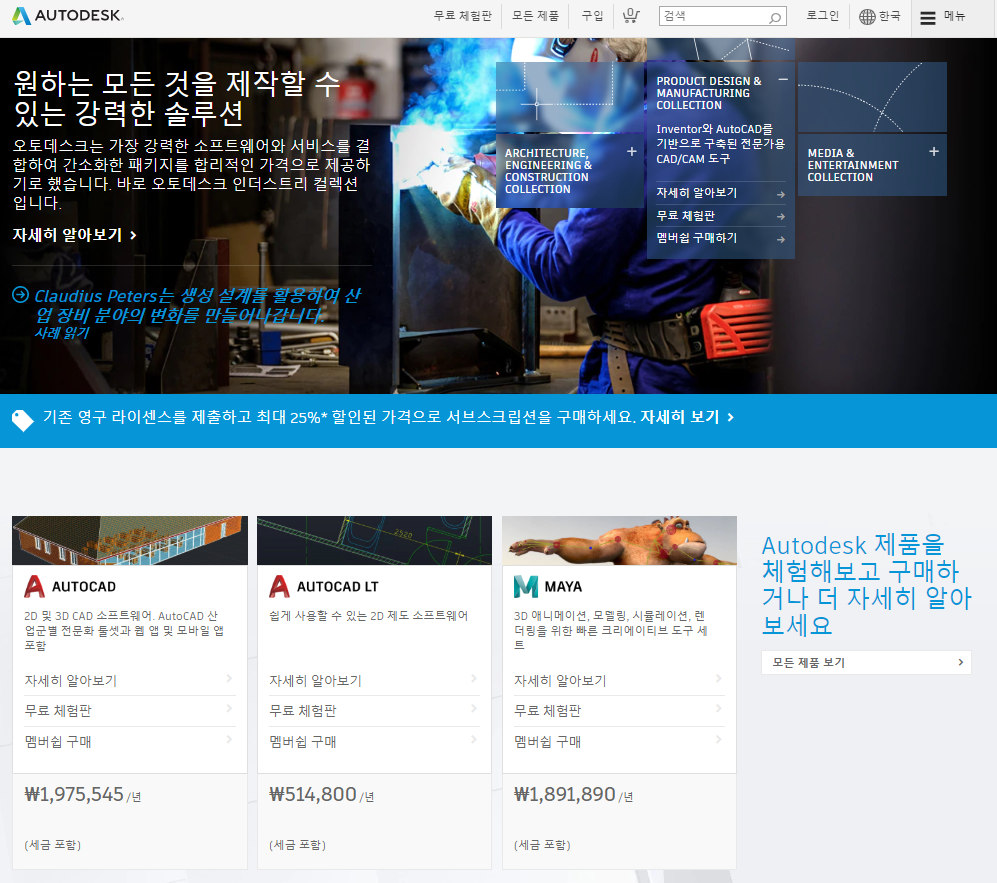
Task: Open the Maya creature thumbnail
Action: tap(619, 540)
